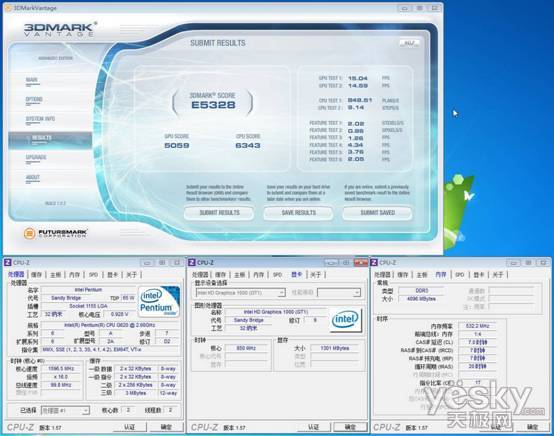Expand the processor selection combo box
The width and height of the screenshot is (554, 436).
[65, 411]
